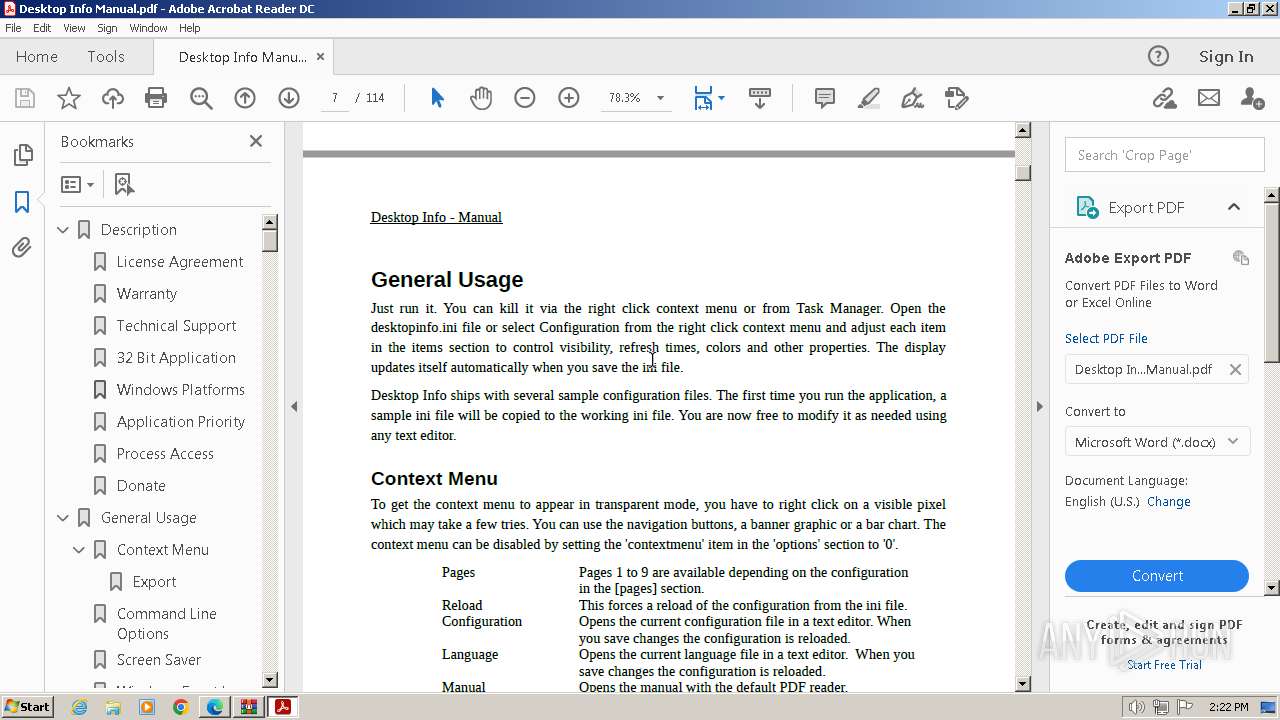Add a sticky note comment
Image resolution: width=1280 pixels, height=720 pixels.
point(825,98)
